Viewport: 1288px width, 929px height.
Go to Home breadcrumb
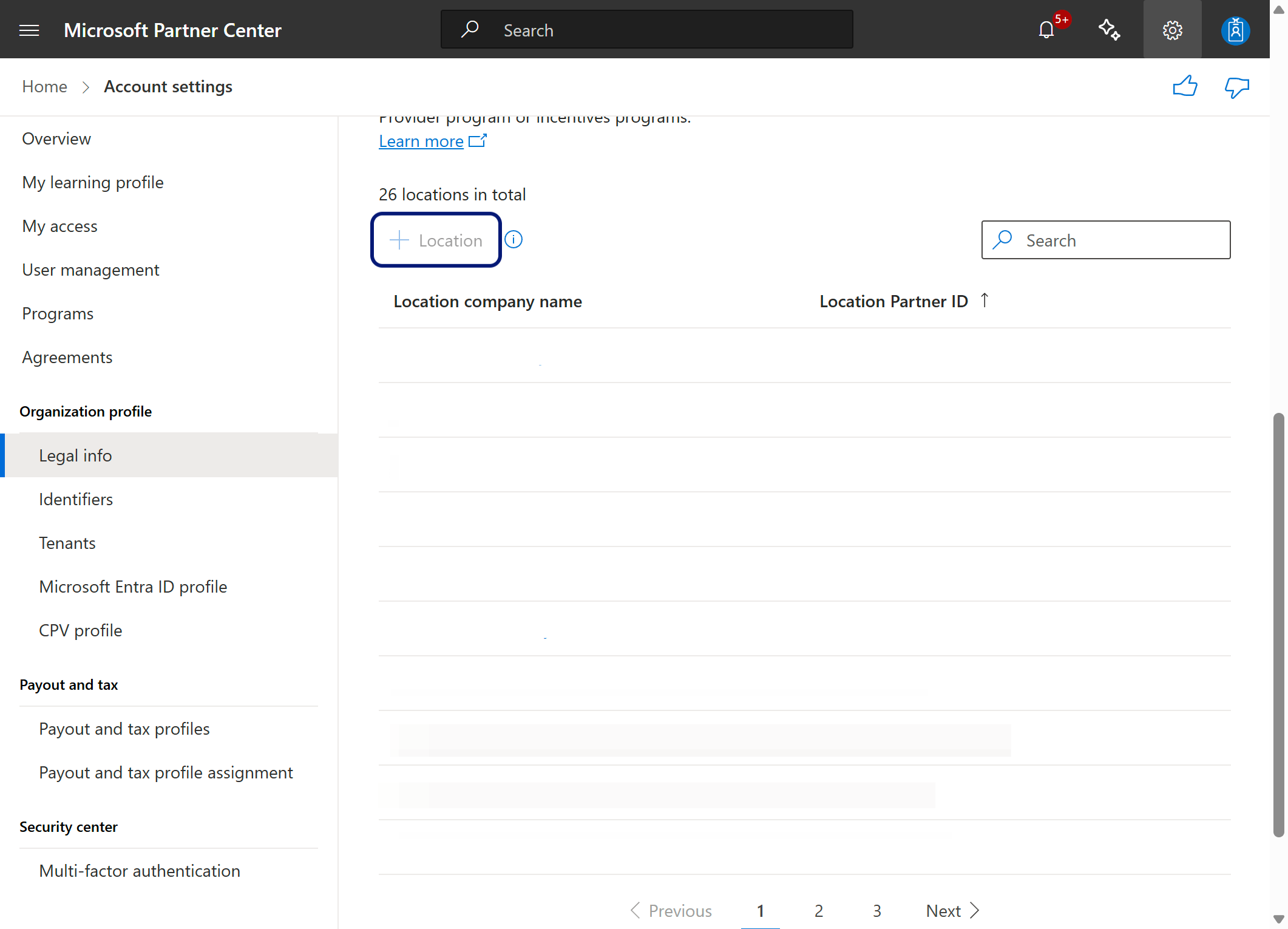(x=44, y=87)
